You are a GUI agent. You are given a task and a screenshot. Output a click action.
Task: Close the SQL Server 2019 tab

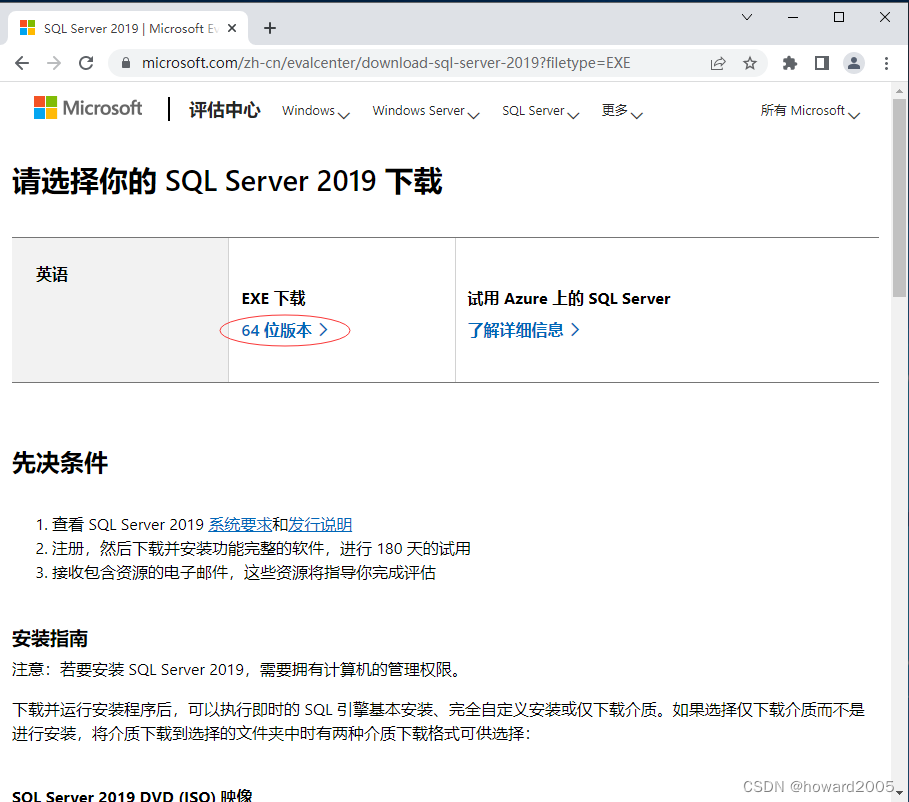point(232,28)
